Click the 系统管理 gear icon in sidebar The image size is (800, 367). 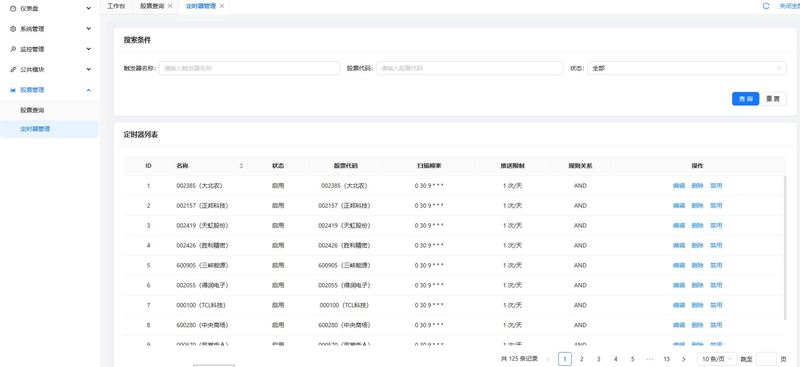pos(13,29)
